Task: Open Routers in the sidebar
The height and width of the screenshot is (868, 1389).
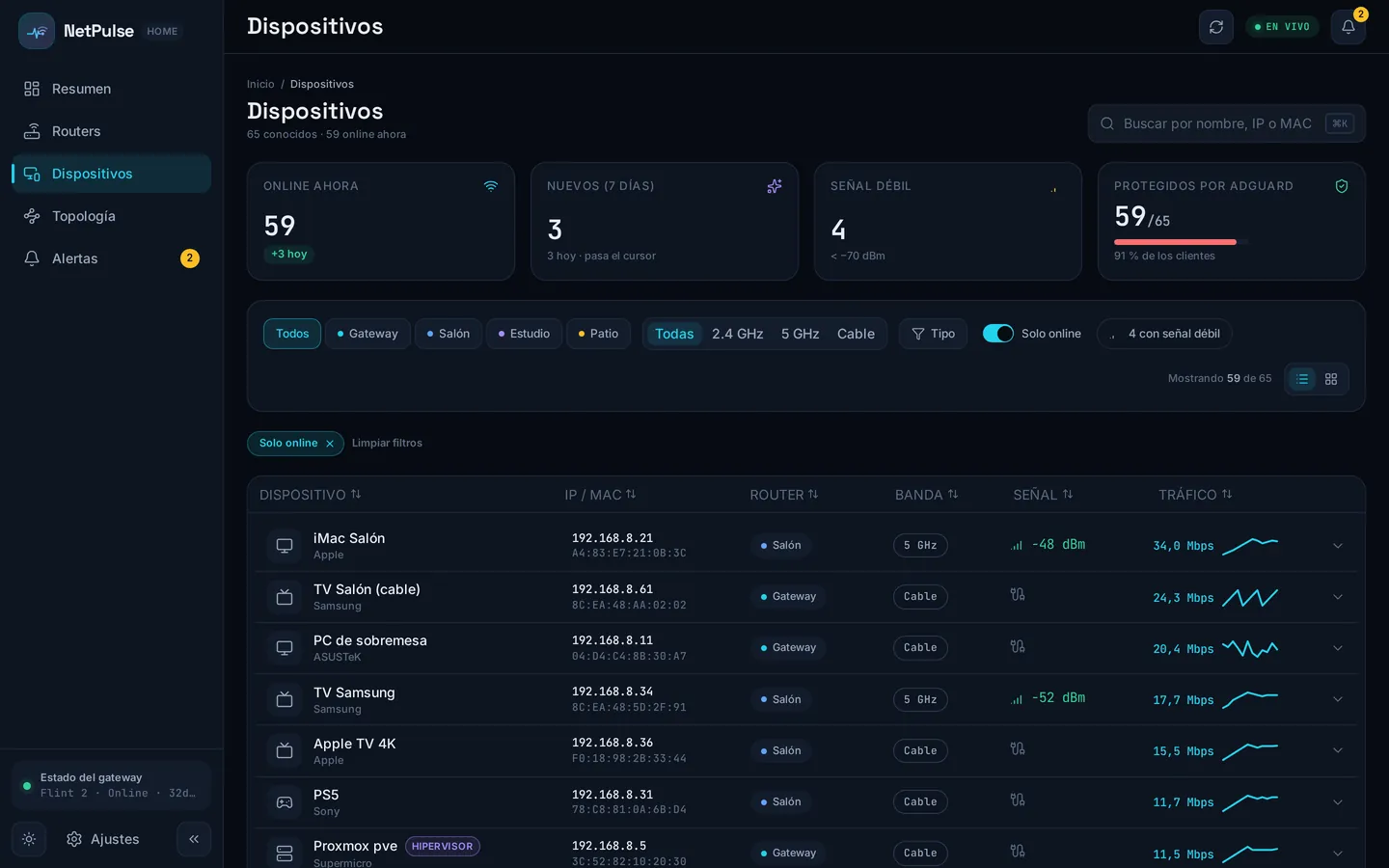Action: pyautogui.click(x=112, y=131)
